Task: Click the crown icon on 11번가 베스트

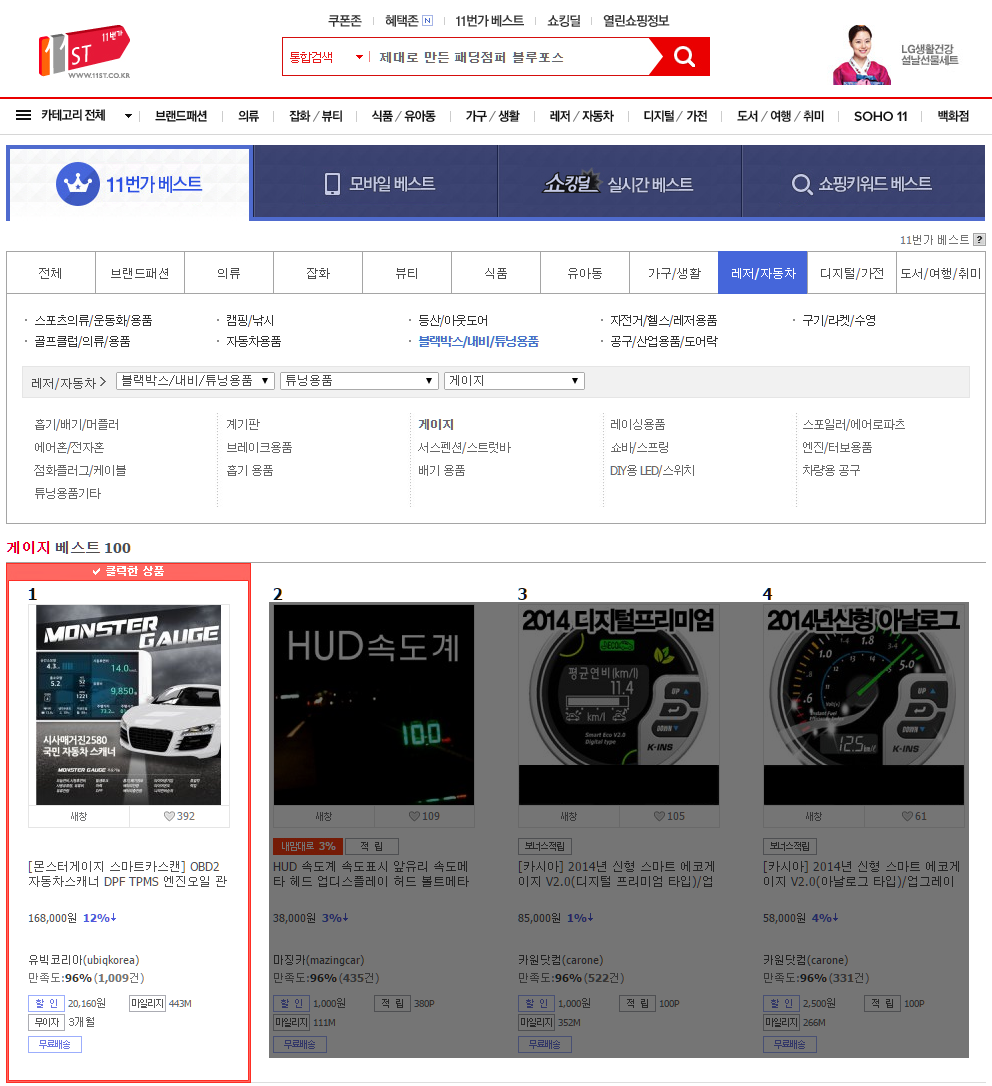Action: click(78, 184)
